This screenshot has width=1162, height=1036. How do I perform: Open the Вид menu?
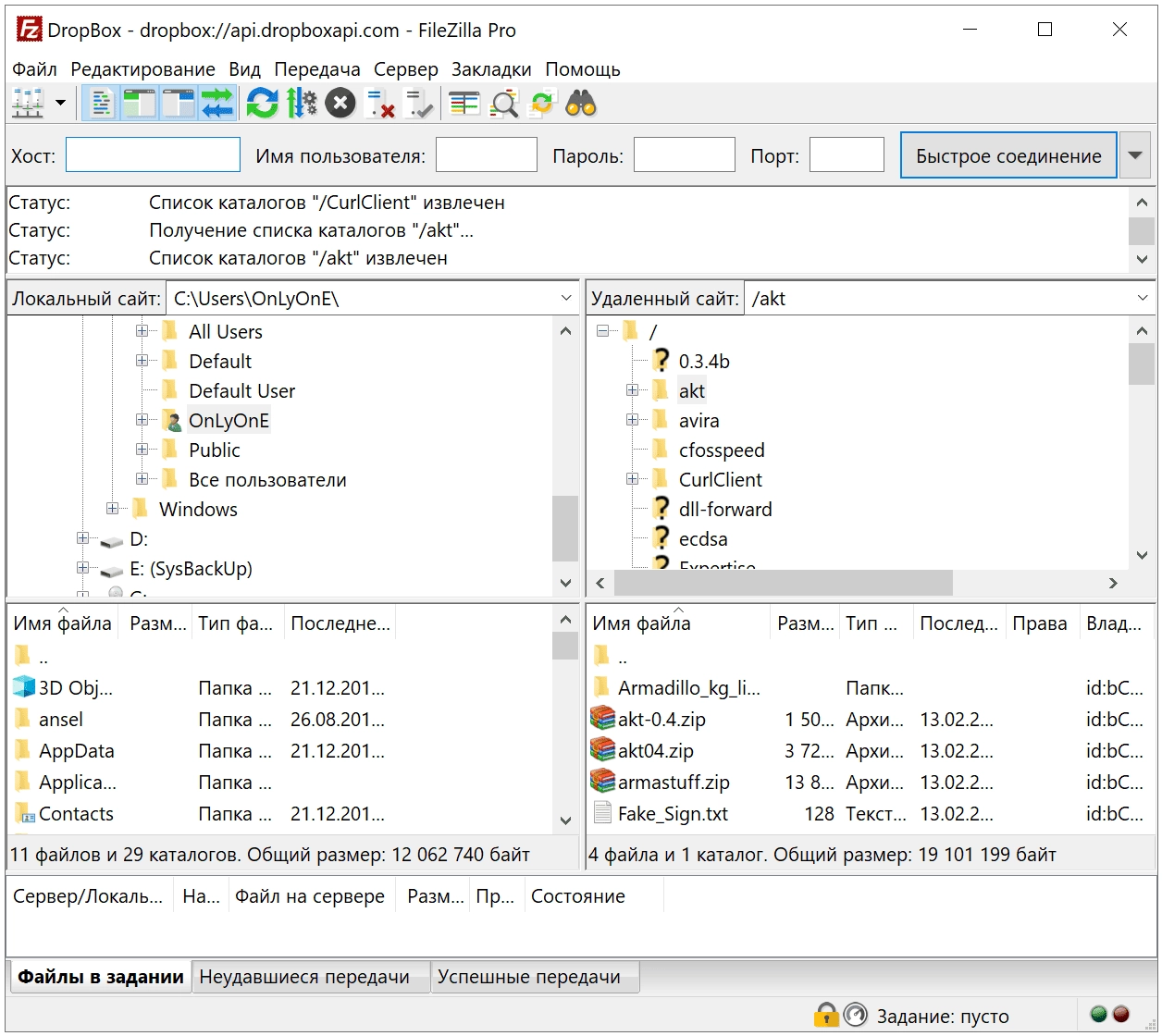click(245, 69)
